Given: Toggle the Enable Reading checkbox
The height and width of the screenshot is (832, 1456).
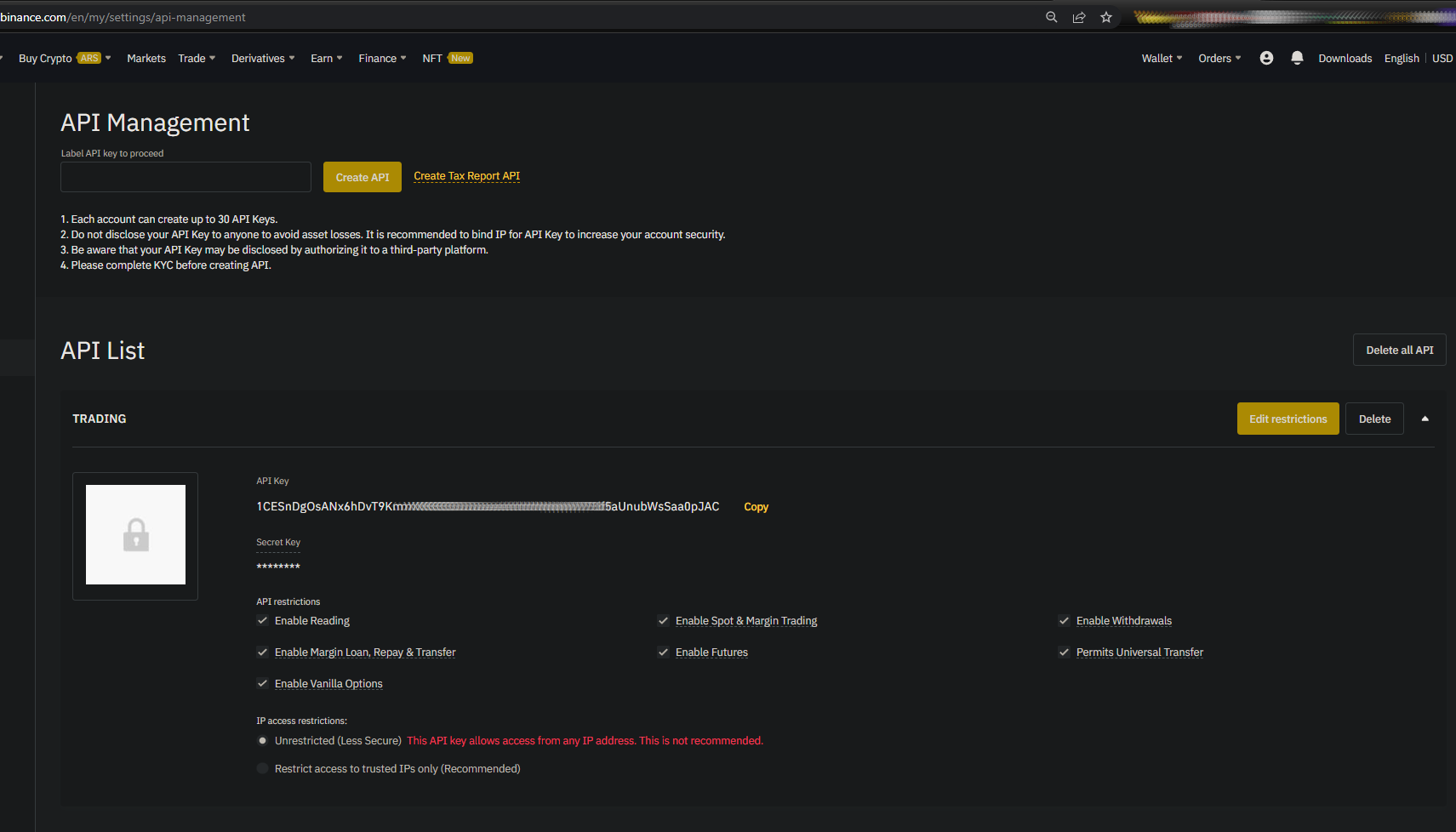Looking at the screenshot, I should pos(263,621).
